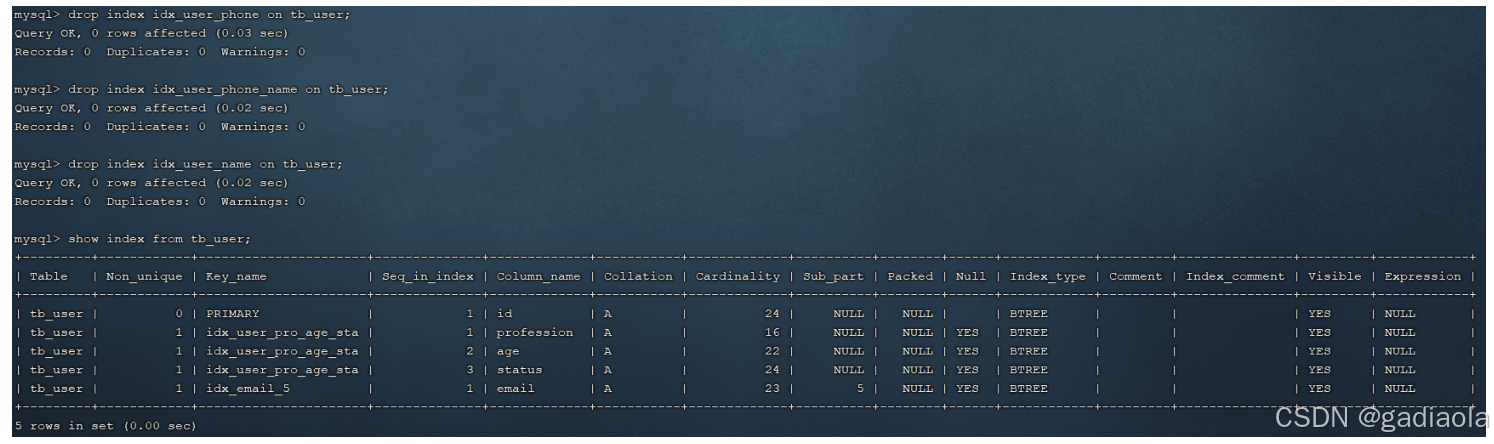
Task: Click the 'PRIMARY' key name cell
Action: tap(232, 314)
